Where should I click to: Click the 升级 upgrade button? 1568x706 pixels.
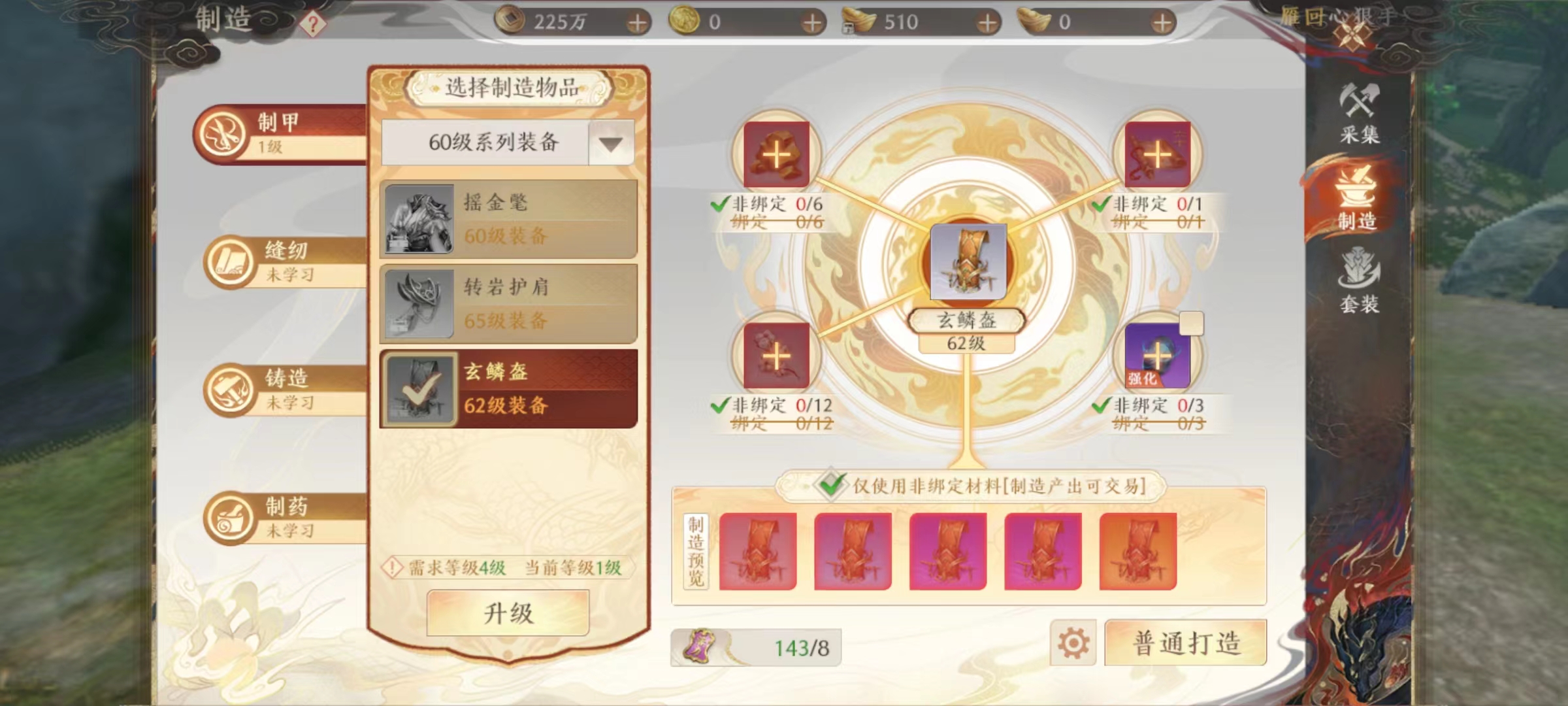click(x=508, y=613)
